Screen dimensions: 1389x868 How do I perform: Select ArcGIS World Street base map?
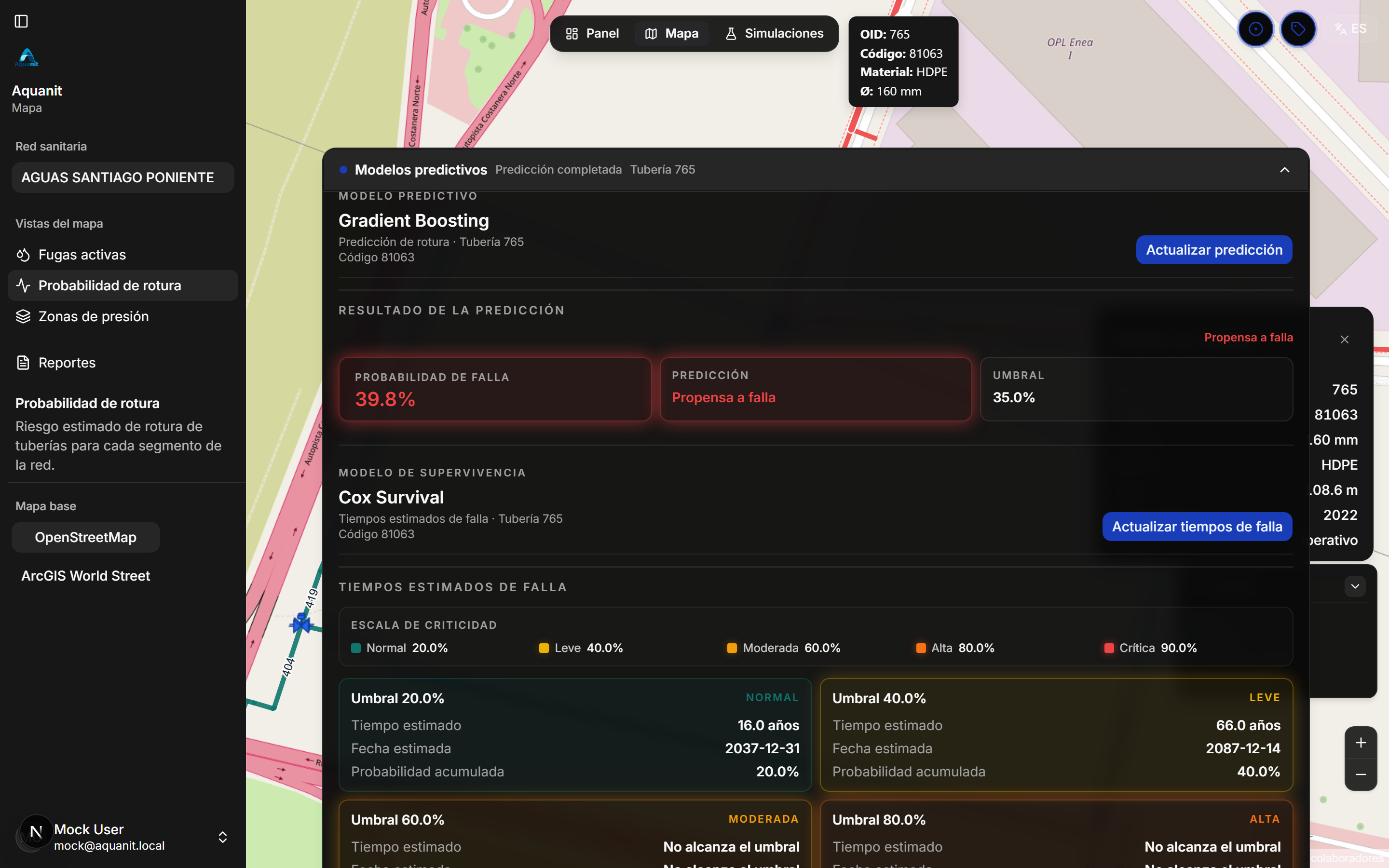[x=85, y=576]
